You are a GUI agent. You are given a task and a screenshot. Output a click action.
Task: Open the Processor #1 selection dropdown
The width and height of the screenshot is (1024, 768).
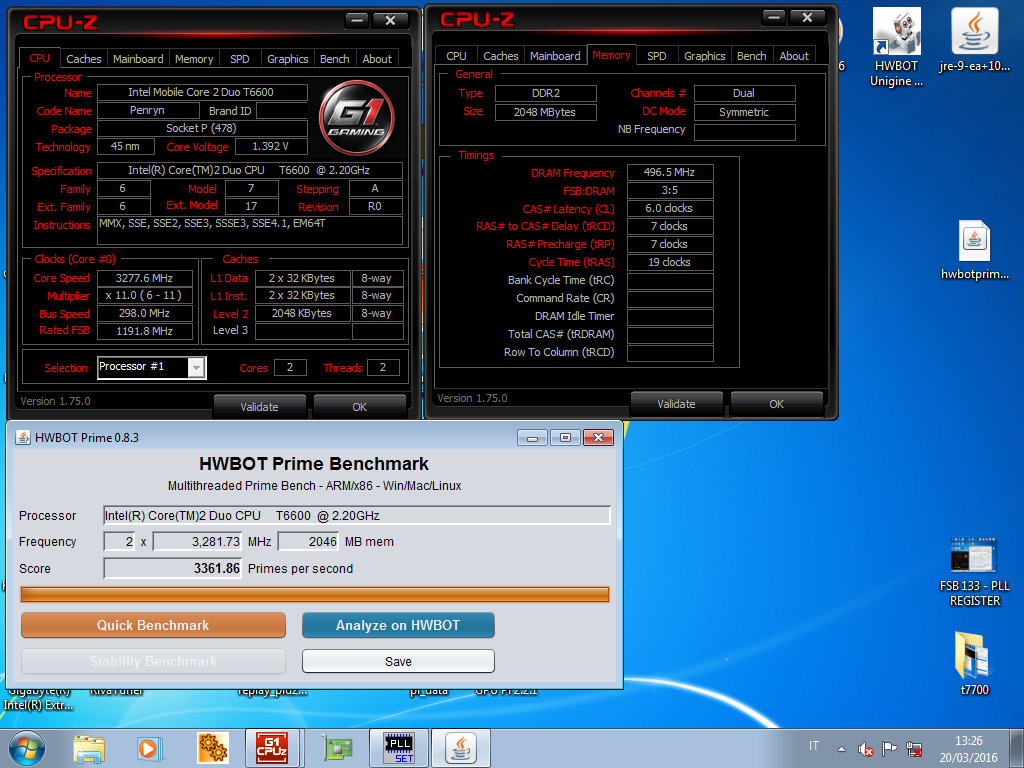[x=196, y=368]
